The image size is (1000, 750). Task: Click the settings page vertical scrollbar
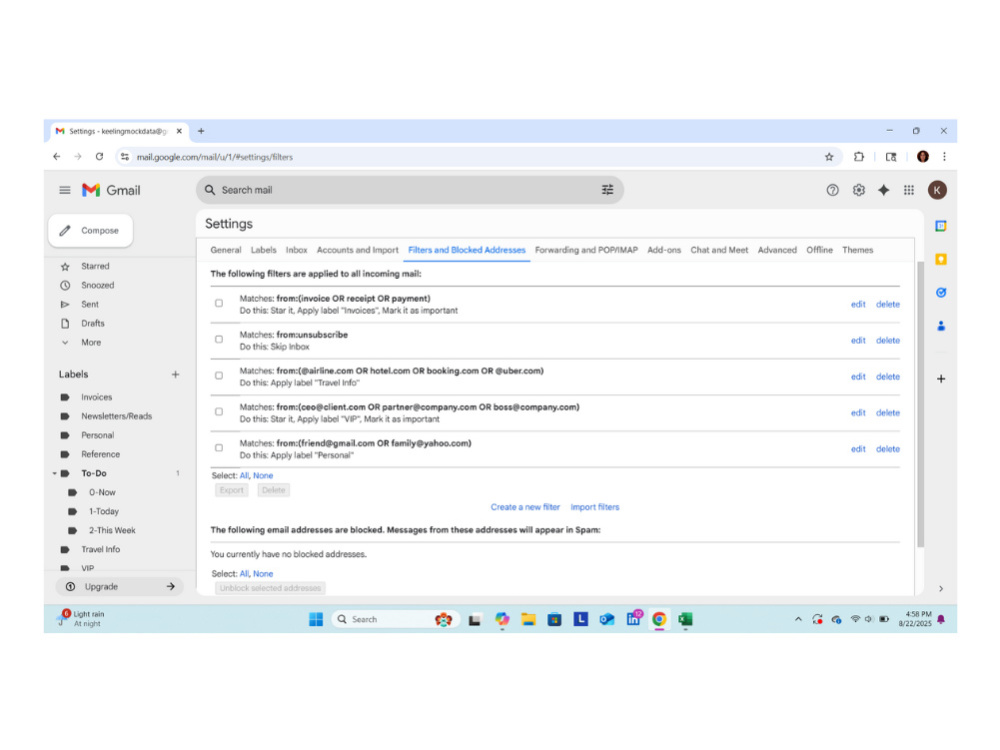pyautogui.click(x=920, y=404)
